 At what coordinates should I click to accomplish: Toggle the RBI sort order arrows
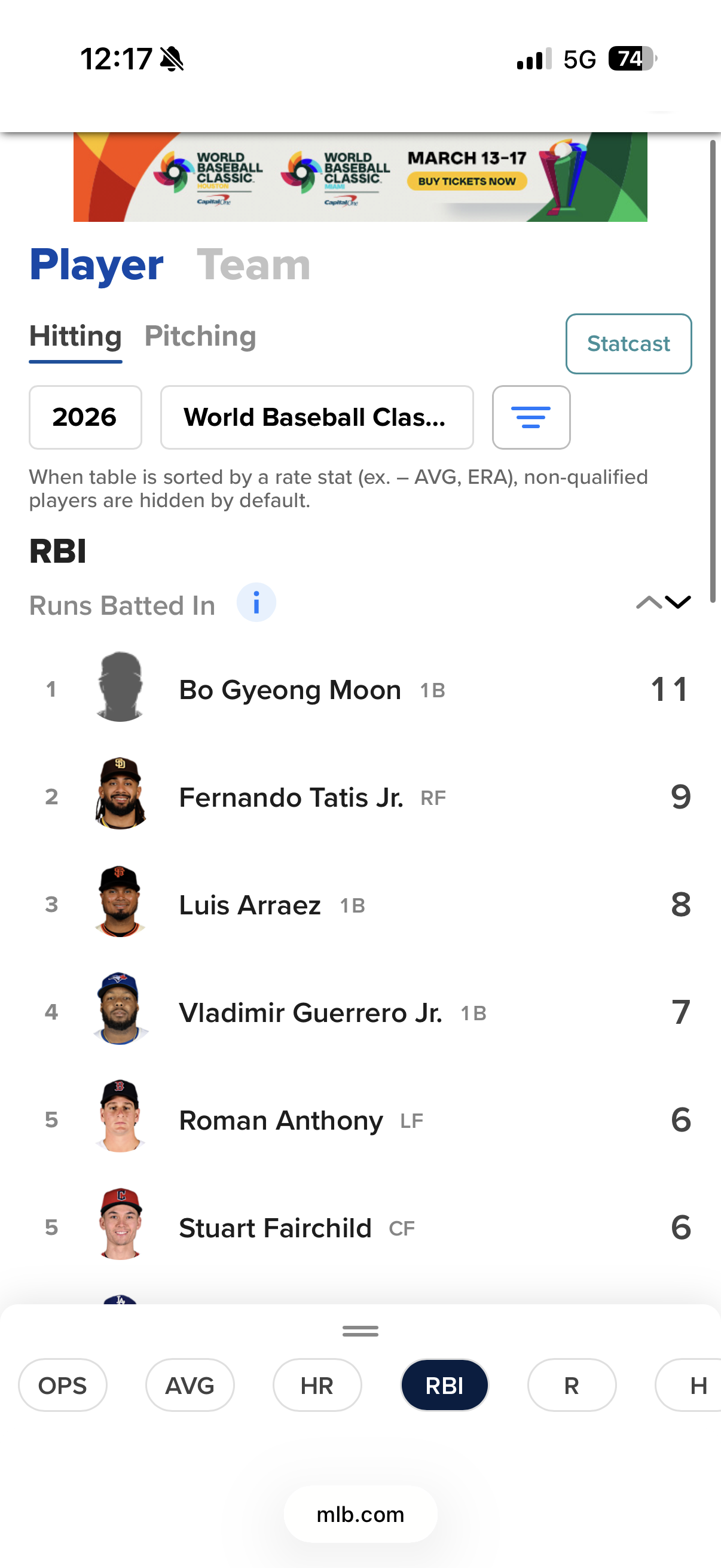663,603
